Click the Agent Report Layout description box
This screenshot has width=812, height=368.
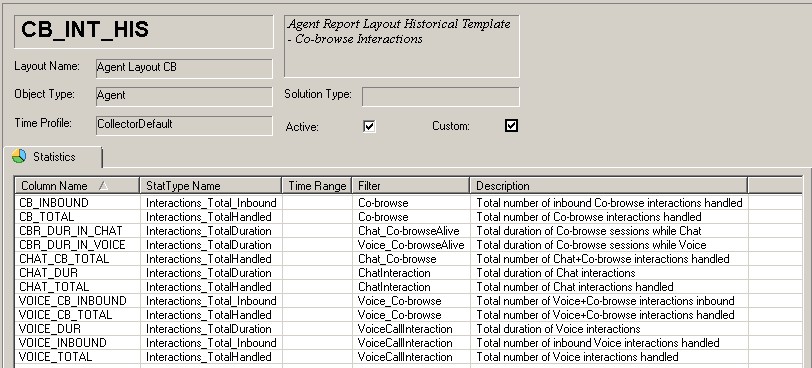click(402, 46)
